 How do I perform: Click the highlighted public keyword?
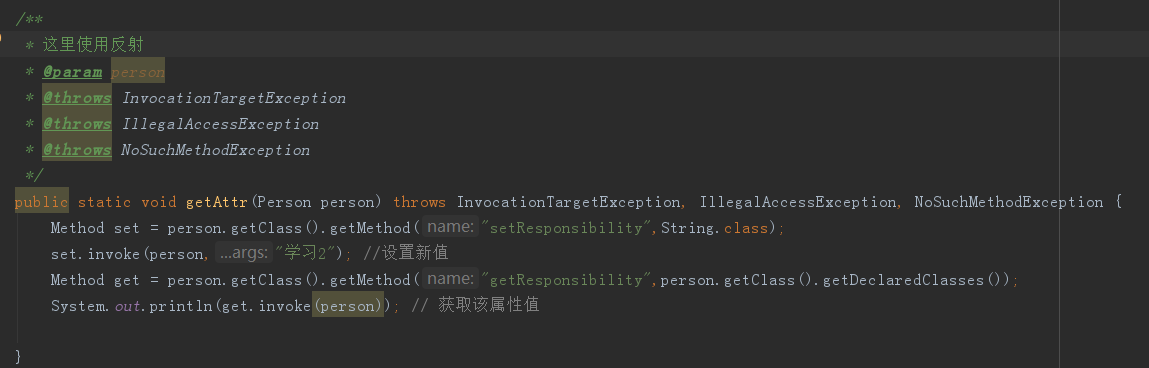41,202
